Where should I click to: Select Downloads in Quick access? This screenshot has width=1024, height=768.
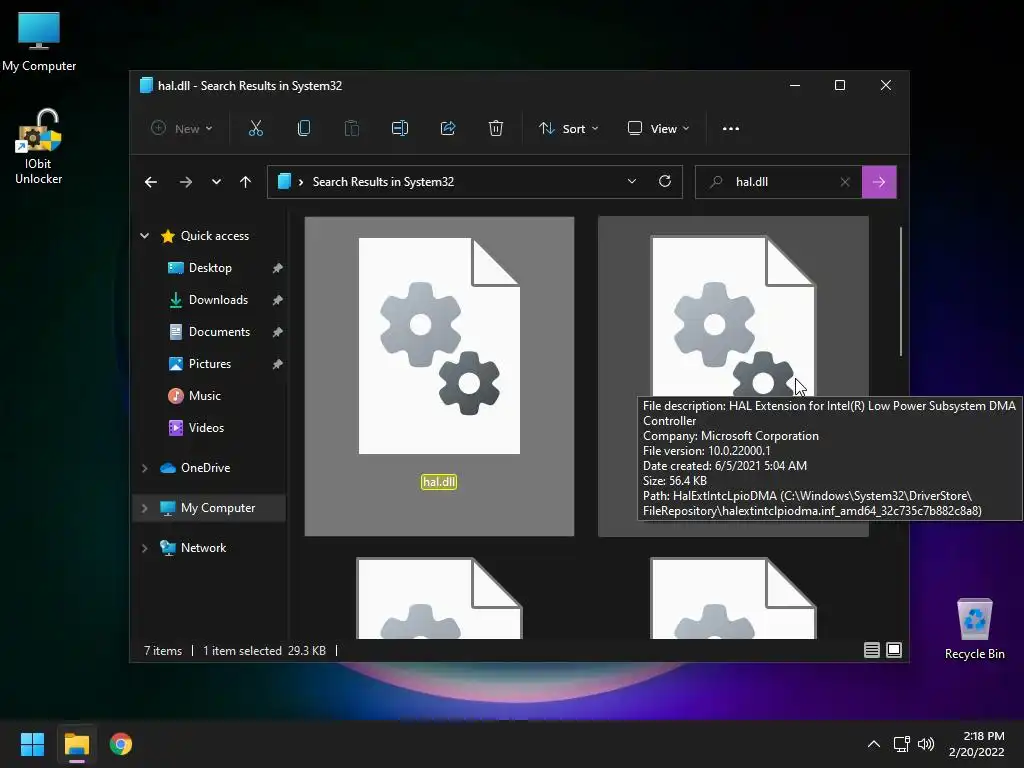pyautogui.click(x=218, y=300)
